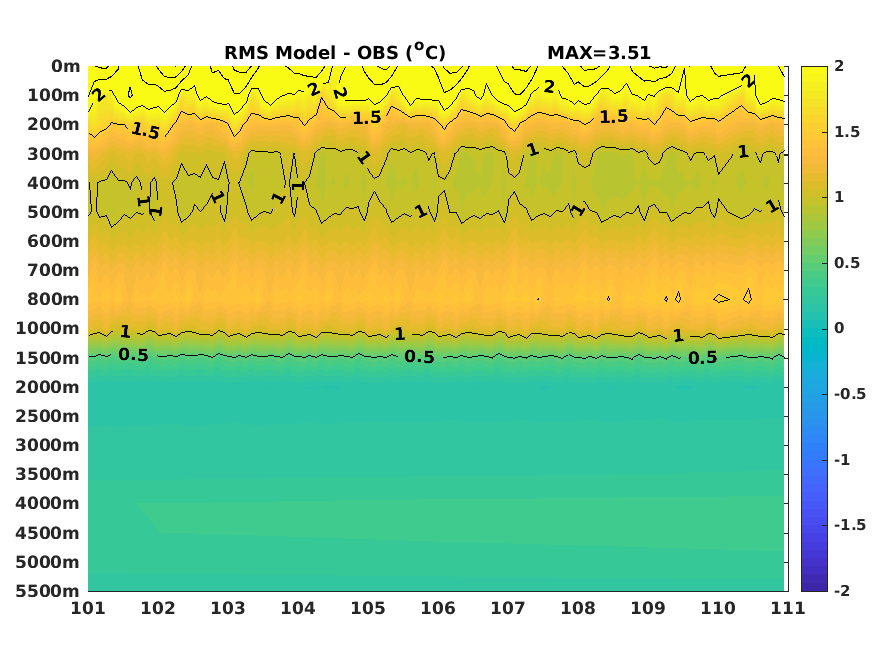Click the "111" x-axis tick label

788,608
